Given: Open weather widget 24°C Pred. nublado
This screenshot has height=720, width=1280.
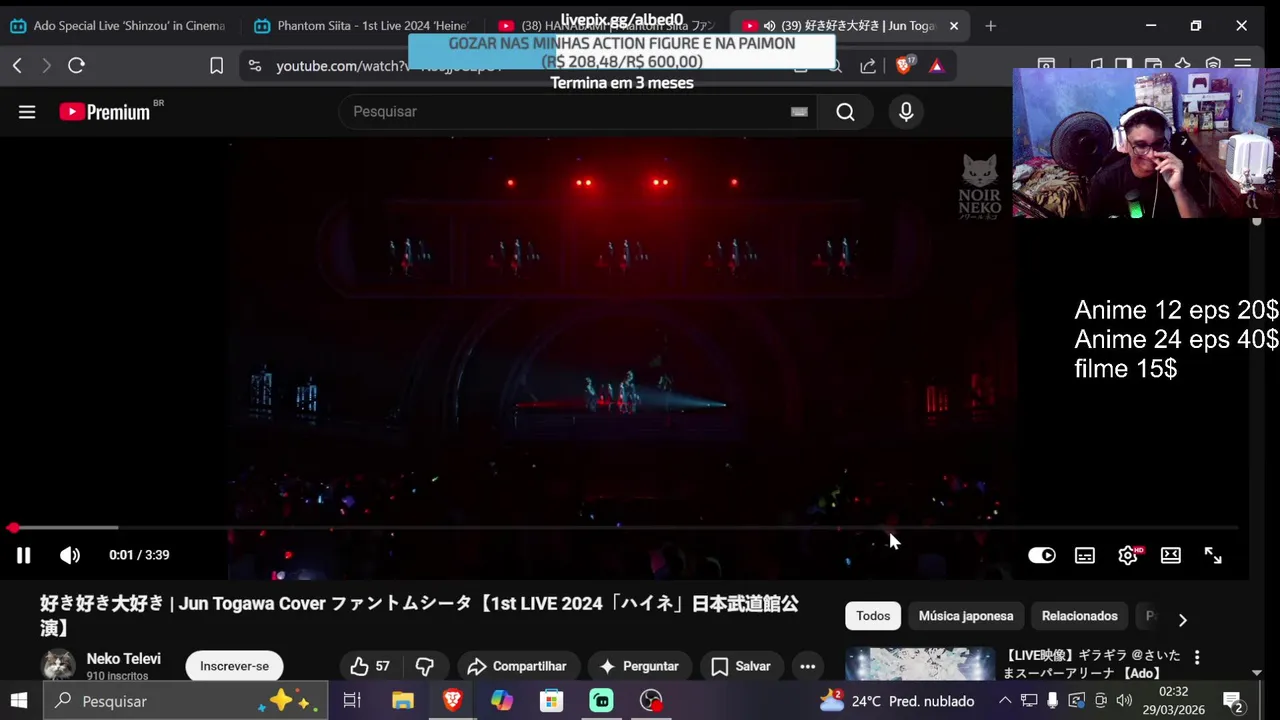Looking at the screenshot, I should click(896, 701).
